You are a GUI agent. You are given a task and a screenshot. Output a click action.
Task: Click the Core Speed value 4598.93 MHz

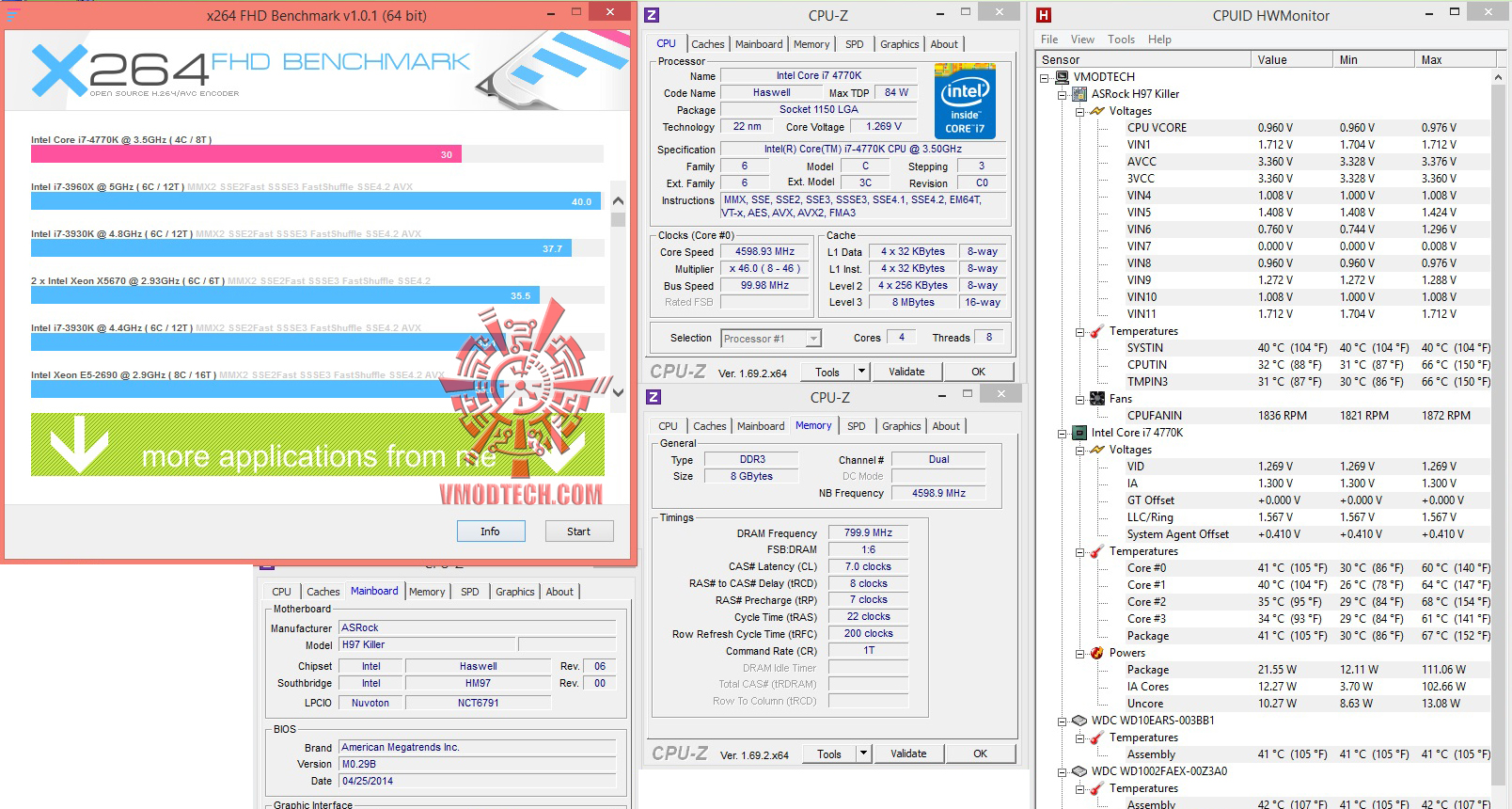(x=764, y=251)
